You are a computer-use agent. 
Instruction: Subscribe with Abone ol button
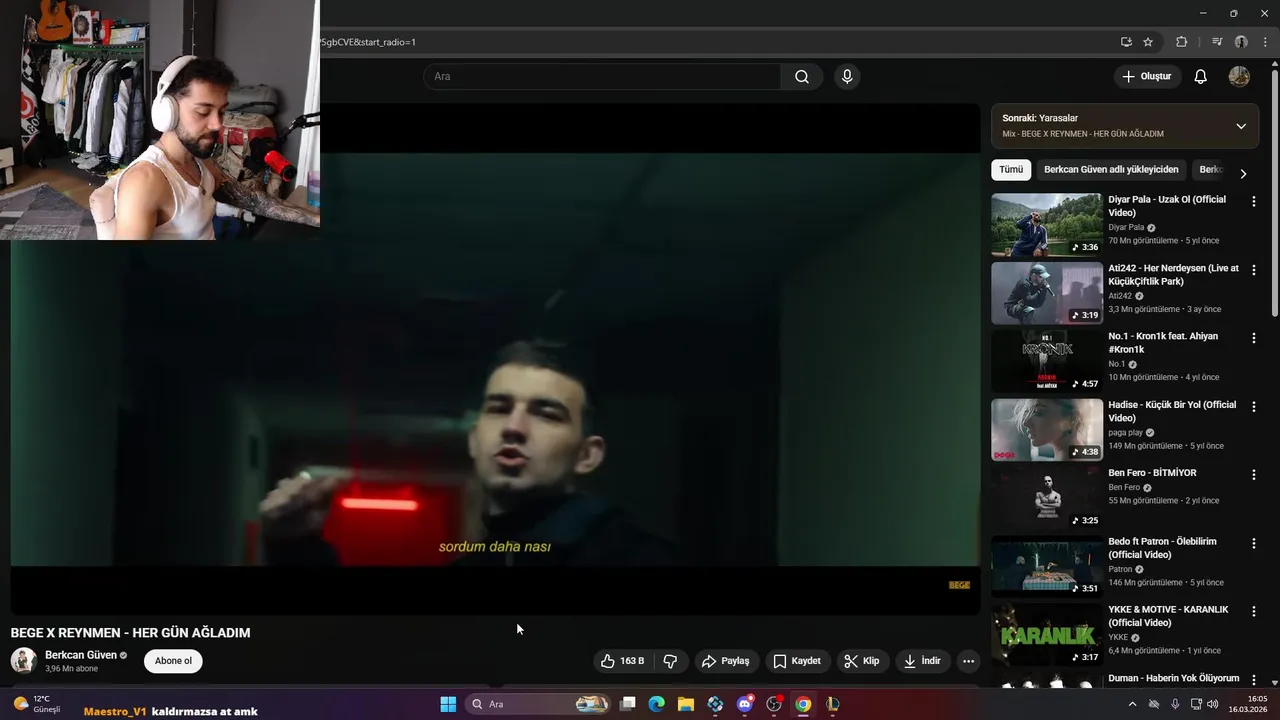[173, 661]
